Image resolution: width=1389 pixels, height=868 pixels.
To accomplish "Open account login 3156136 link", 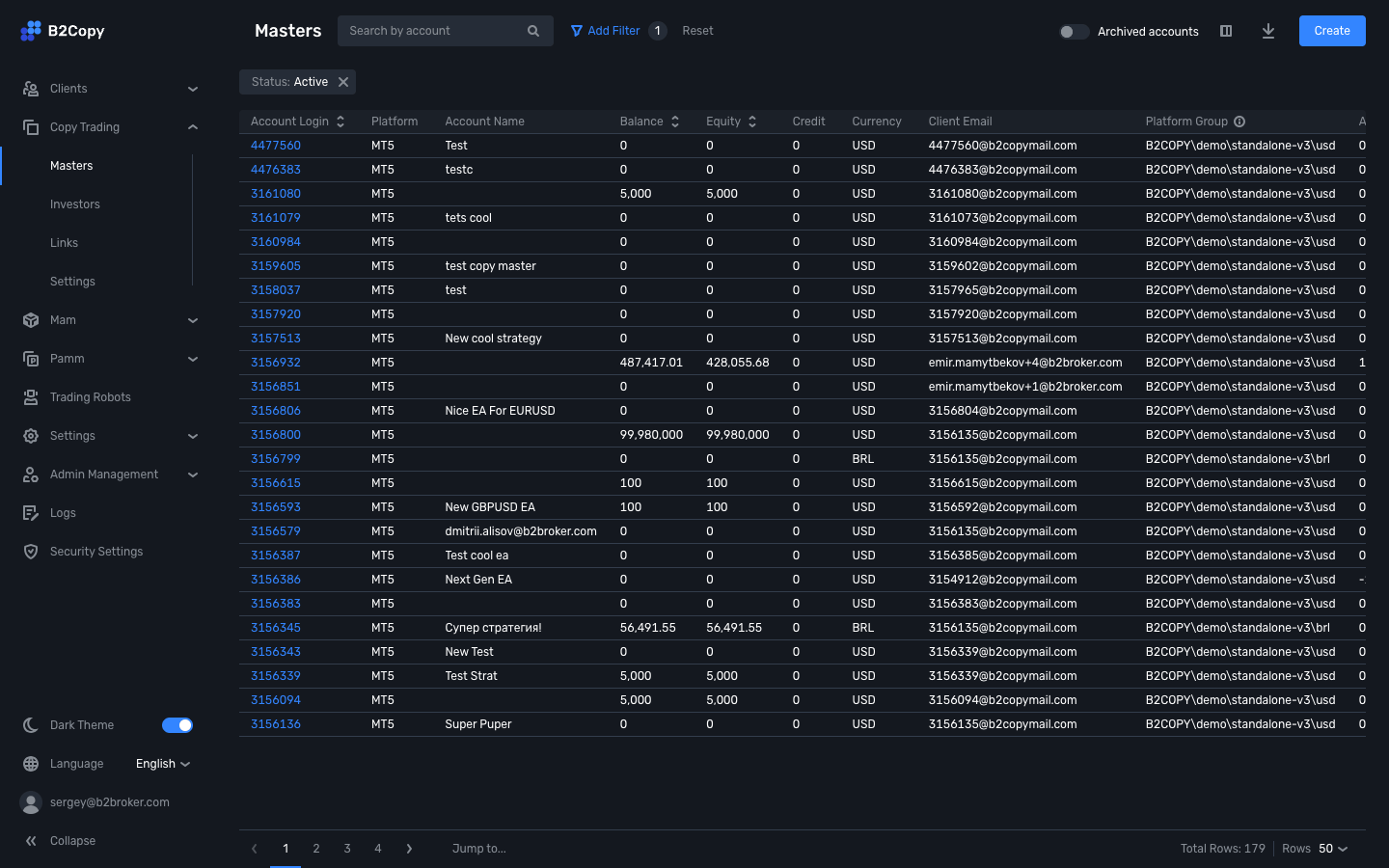I will point(276,724).
